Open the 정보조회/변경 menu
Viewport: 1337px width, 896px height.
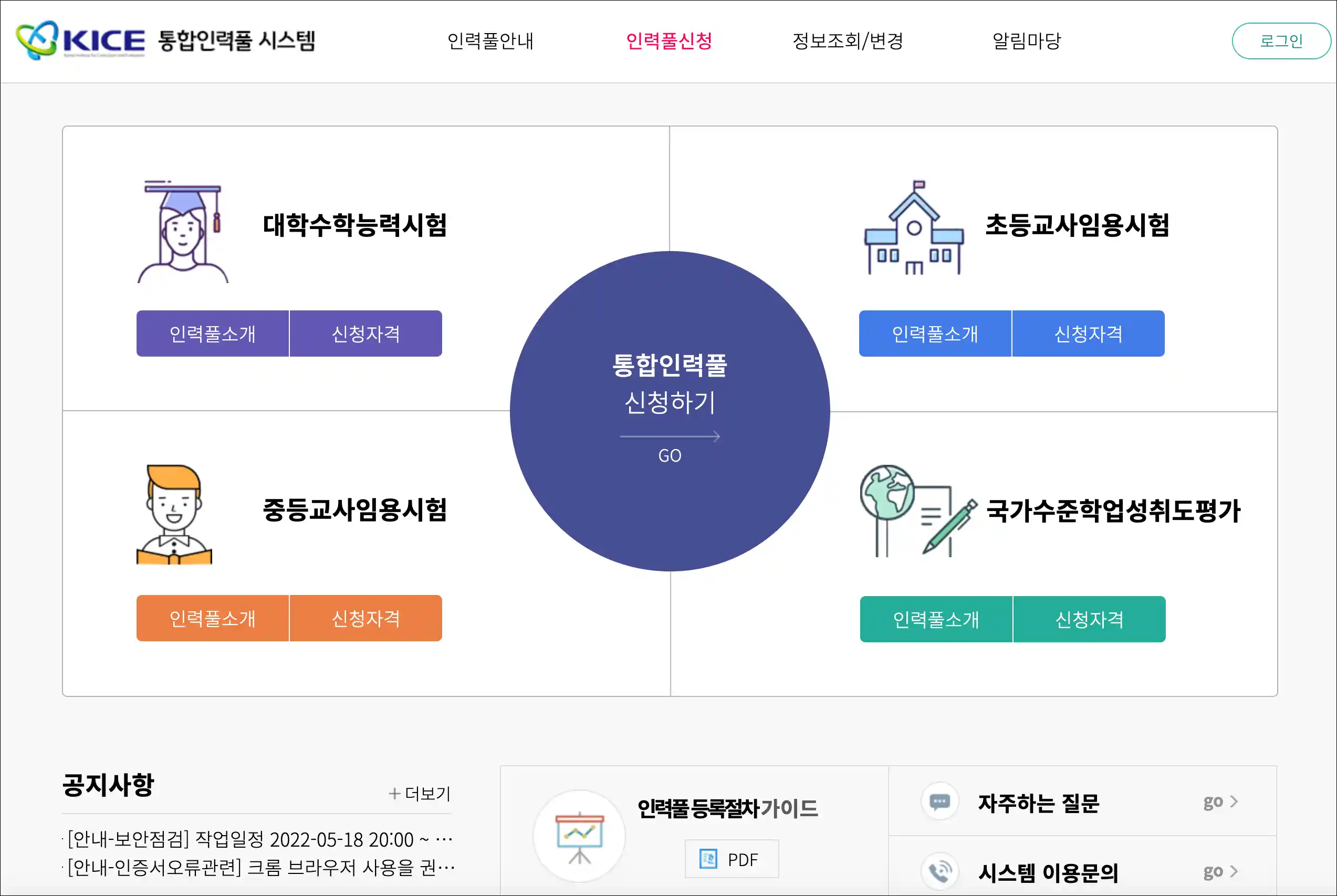pos(848,41)
